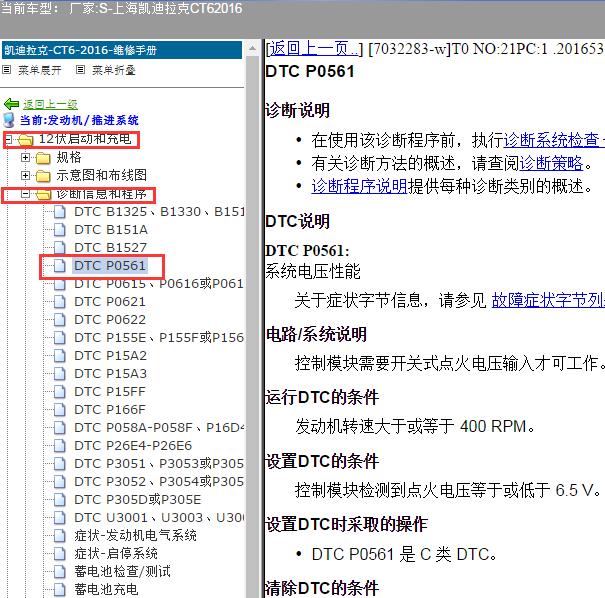Click document icon beside DTC B1527

click(59, 248)
